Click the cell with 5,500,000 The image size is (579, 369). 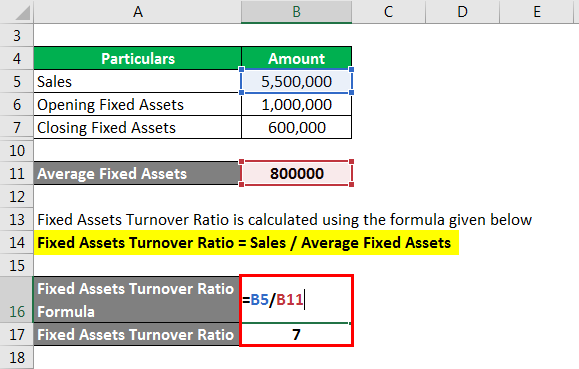(x=297, y=81)
